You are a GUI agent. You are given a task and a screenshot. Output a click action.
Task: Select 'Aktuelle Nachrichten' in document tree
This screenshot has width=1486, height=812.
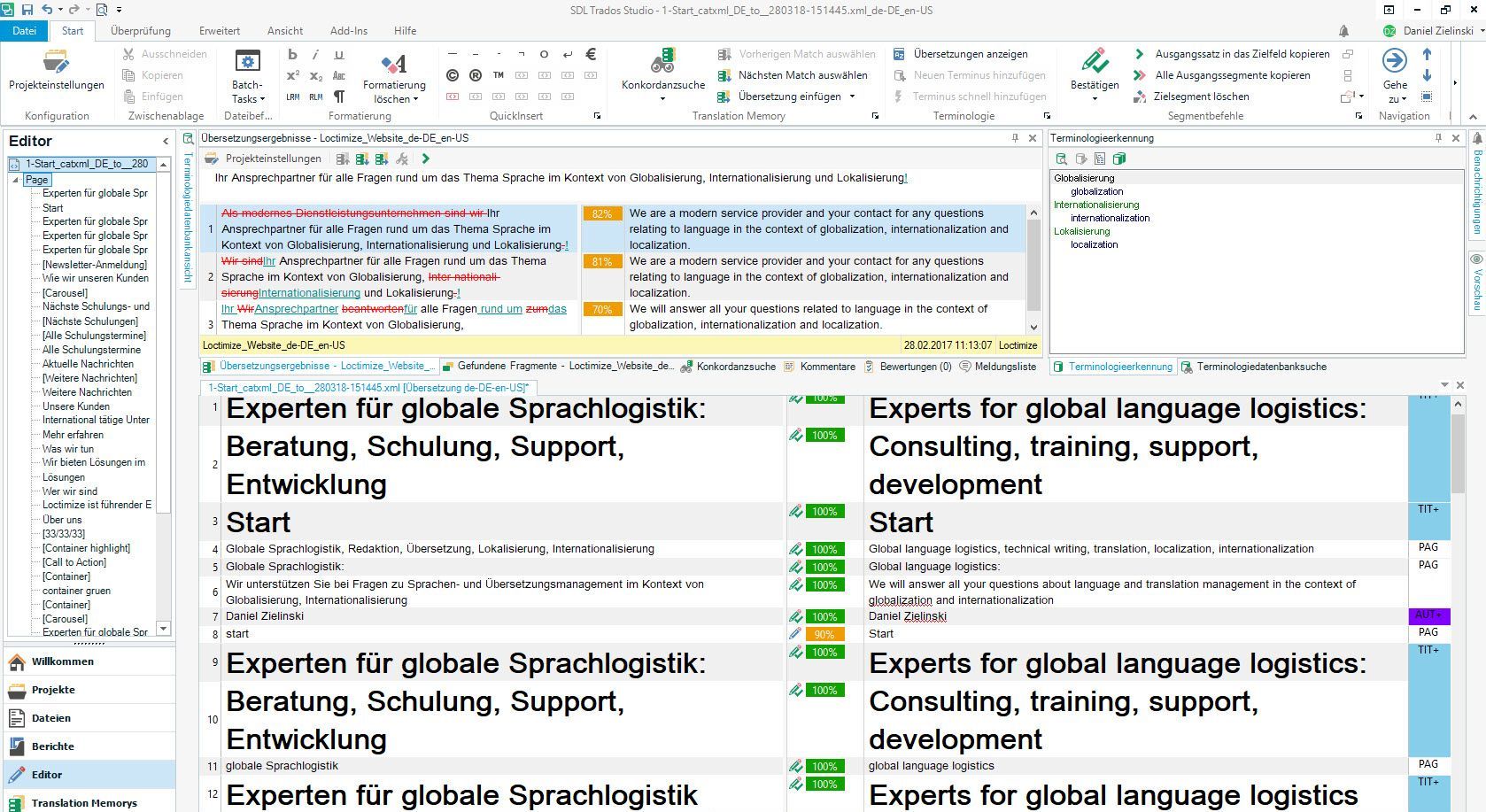(88, 364)
